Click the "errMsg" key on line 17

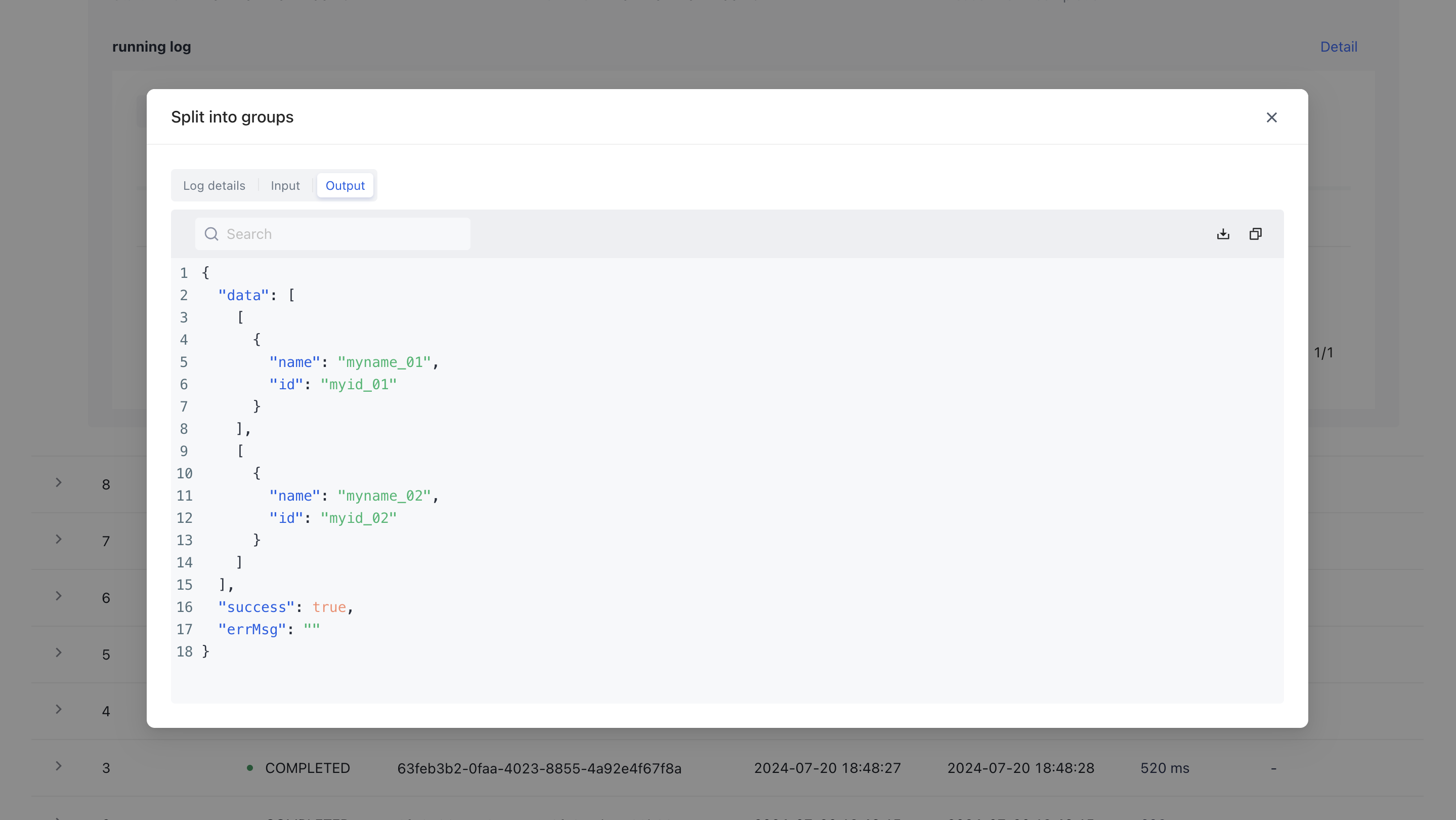pos(251,629)
